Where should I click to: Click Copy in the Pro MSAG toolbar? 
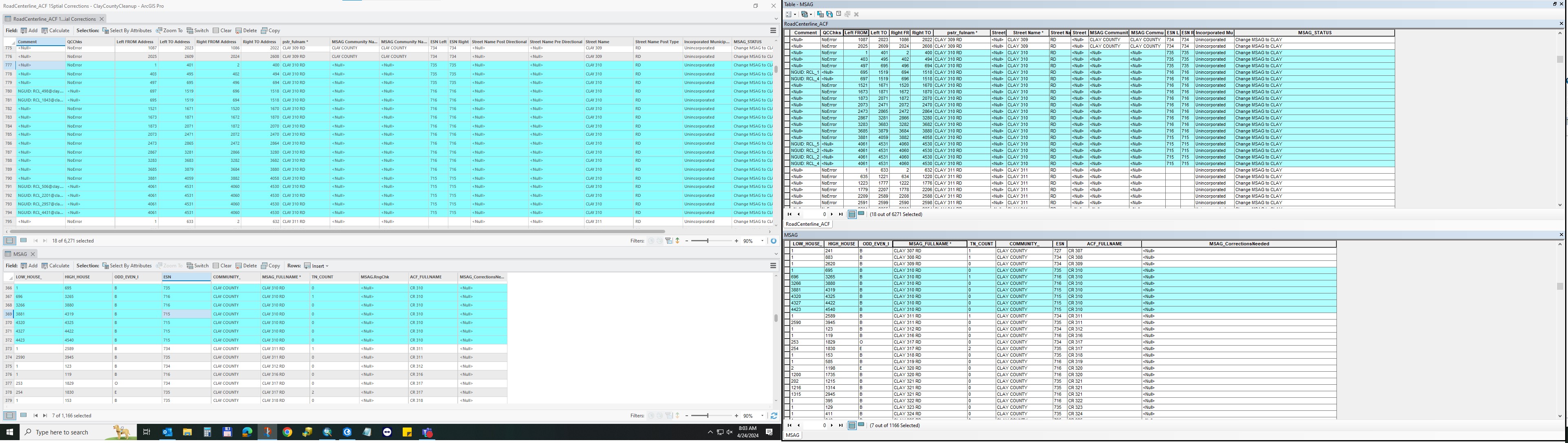point(270,266)
